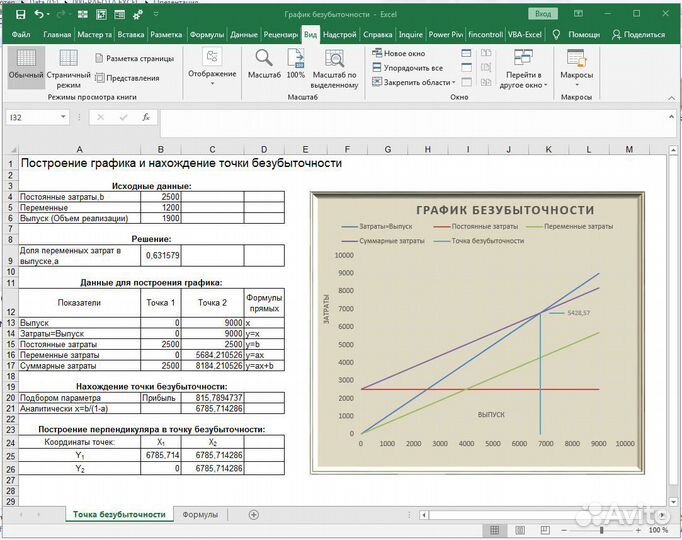The width and height of the screenshot is (682, 540).
Task: Click the Name Box showing I32
Action: coord(33,117)
